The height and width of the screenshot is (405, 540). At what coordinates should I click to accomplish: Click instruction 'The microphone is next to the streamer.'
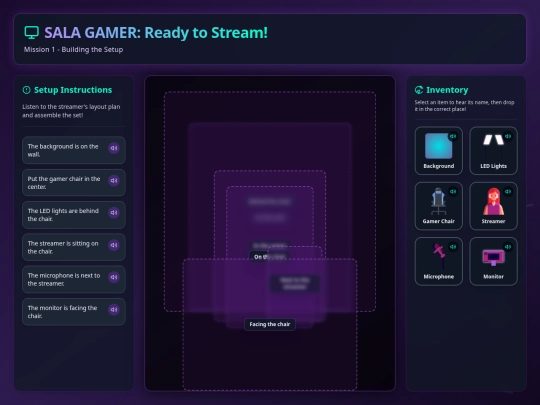click(x=74, y=279)
